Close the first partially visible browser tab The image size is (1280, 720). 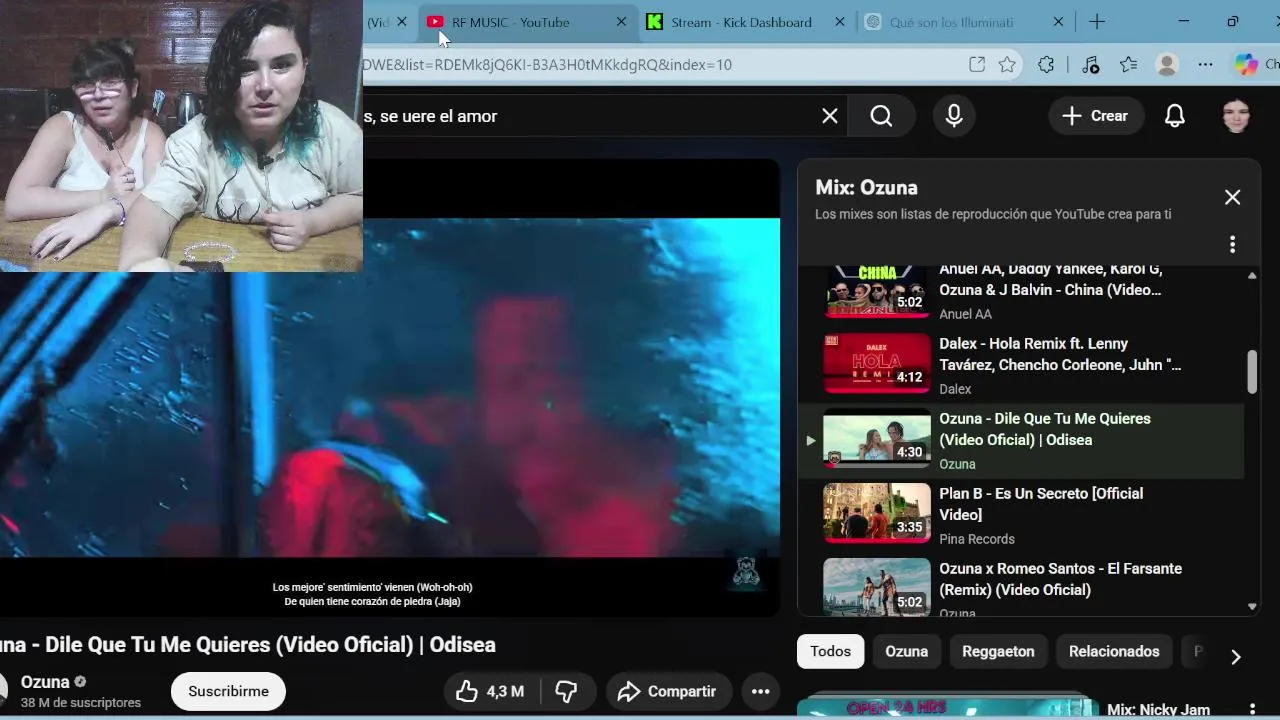pyautogui.click(x=401, y=22)
